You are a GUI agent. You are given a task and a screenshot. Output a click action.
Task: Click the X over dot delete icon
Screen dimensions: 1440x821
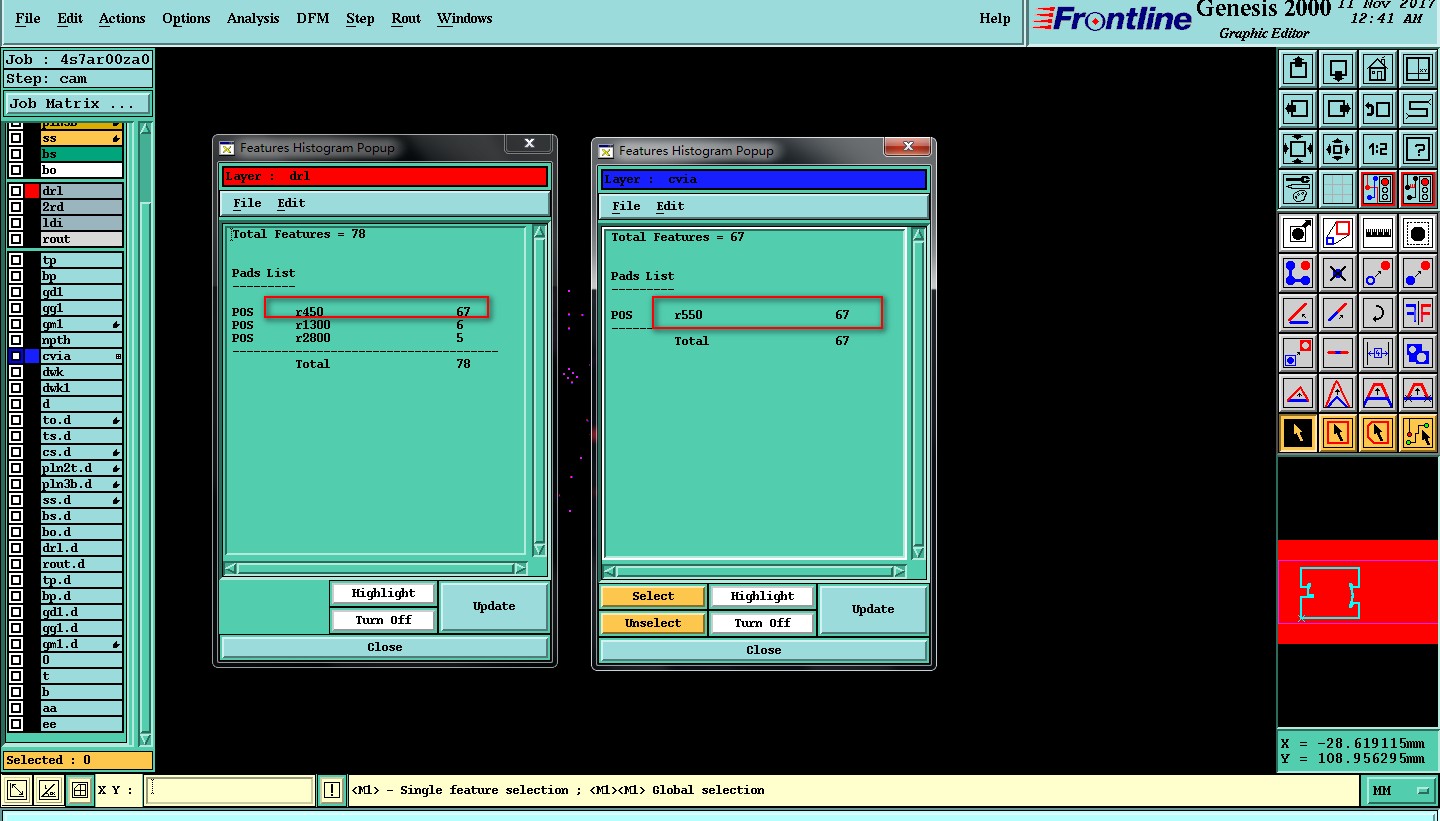1338,273
